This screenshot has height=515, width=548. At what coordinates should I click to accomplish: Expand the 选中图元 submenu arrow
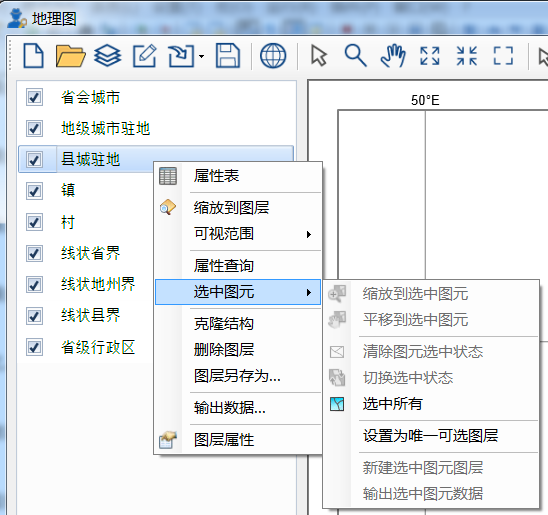309,292
